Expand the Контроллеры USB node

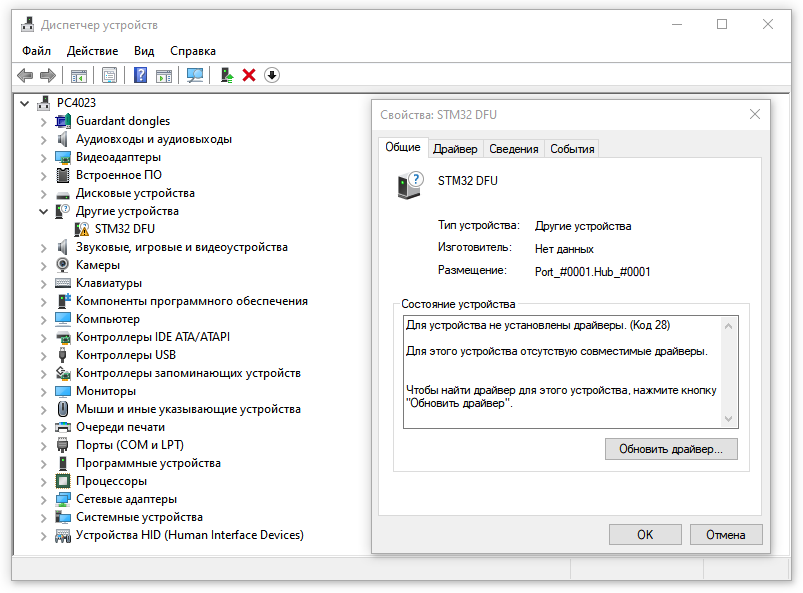coord(43,355)
